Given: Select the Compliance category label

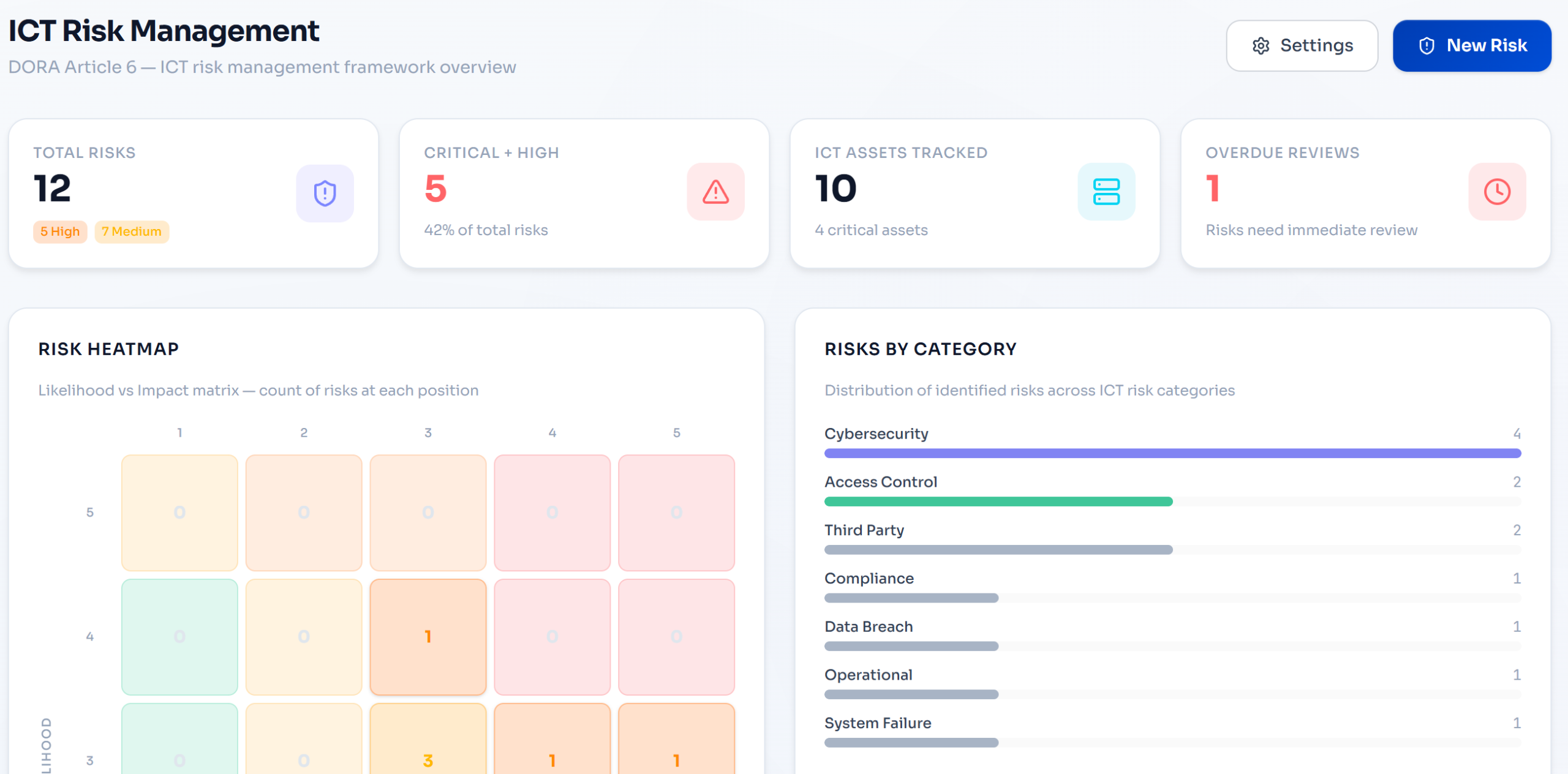Looking at the screenshot, I should [869, 578].
